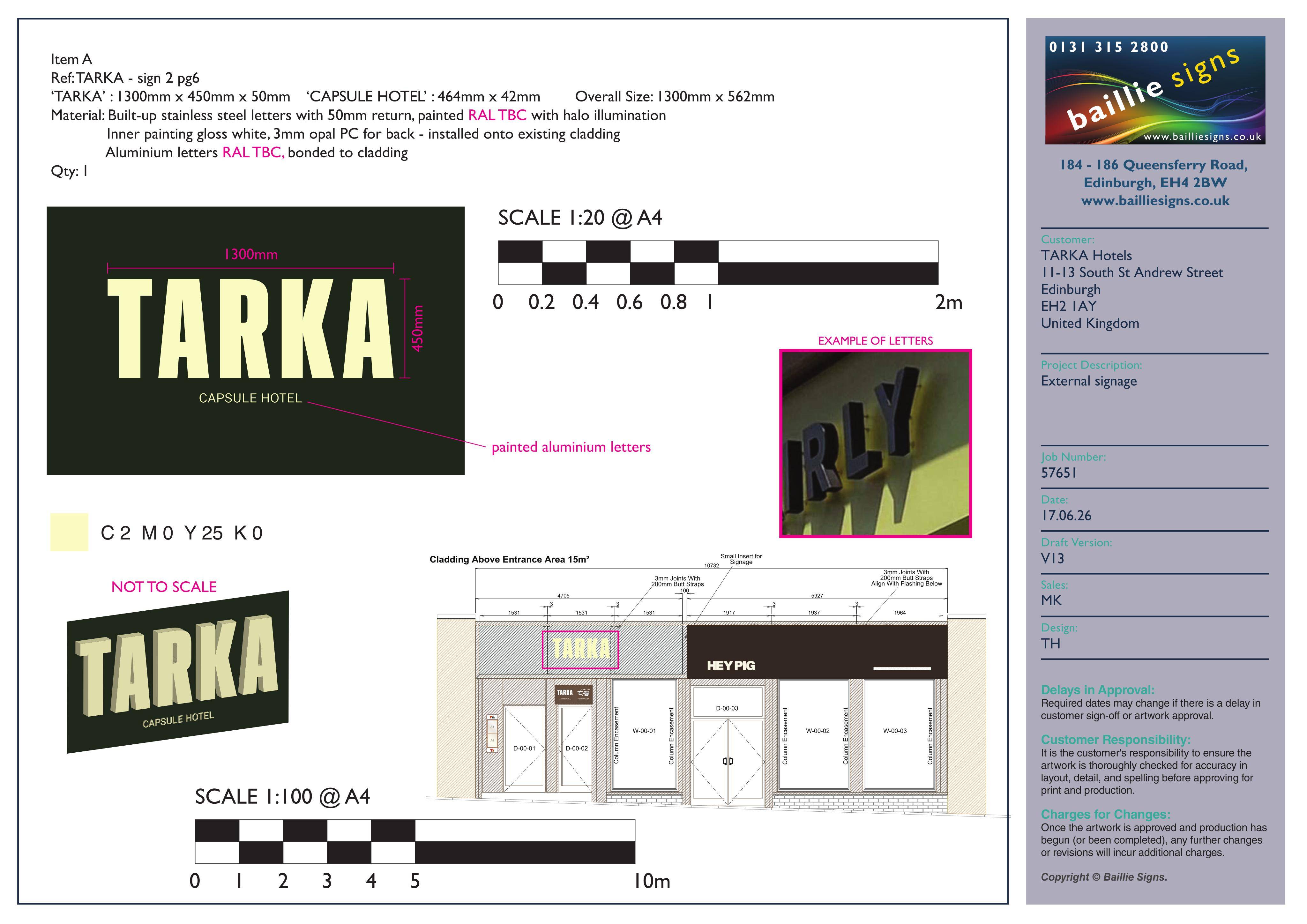Click the 4705 dimension on elevation
The image size is (1307, 924).
click(564, 596)
